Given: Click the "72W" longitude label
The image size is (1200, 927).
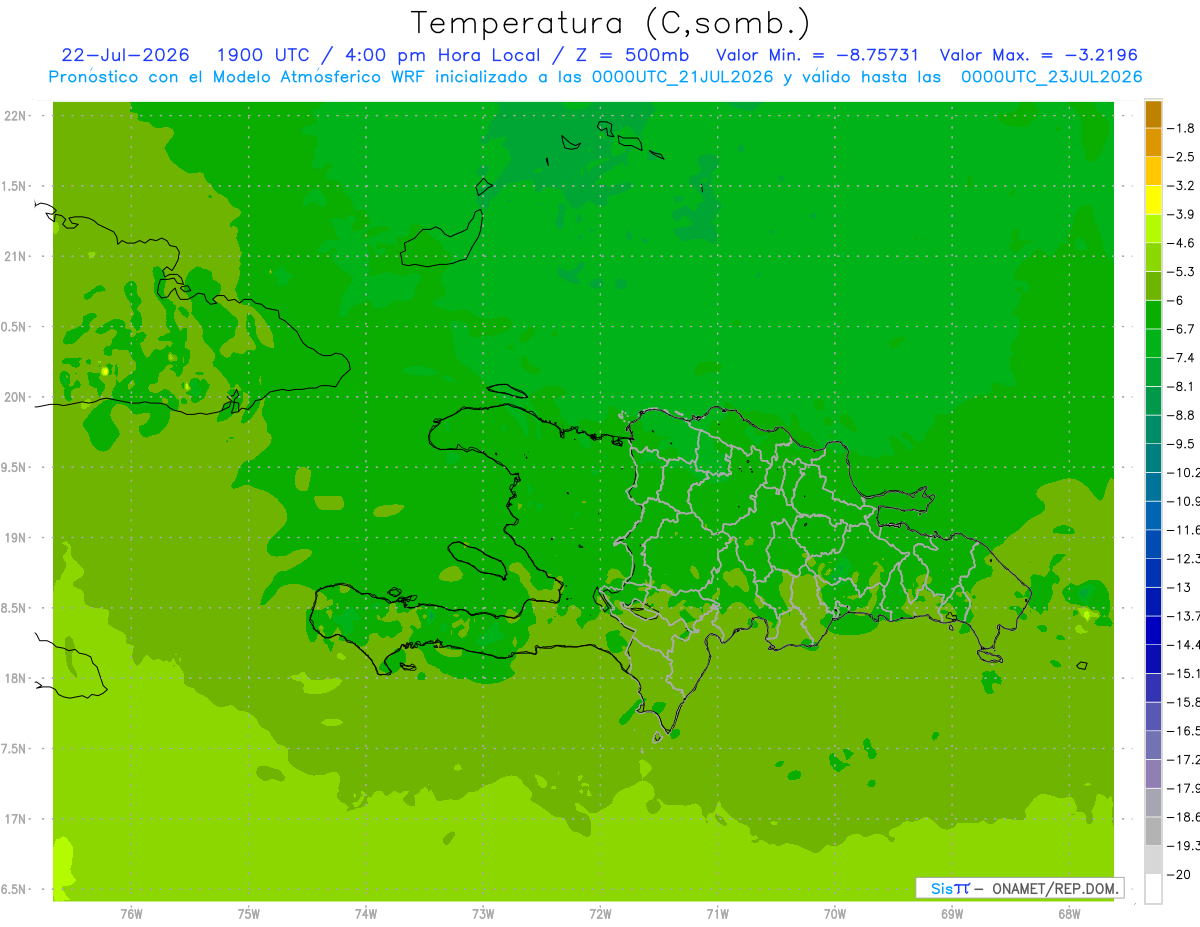Looking at the screenshot, I should [600, 913].
